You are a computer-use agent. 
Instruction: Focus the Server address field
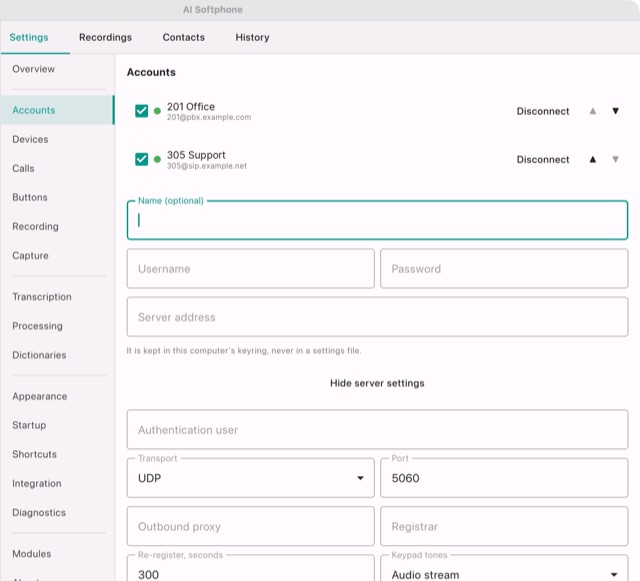377,317
